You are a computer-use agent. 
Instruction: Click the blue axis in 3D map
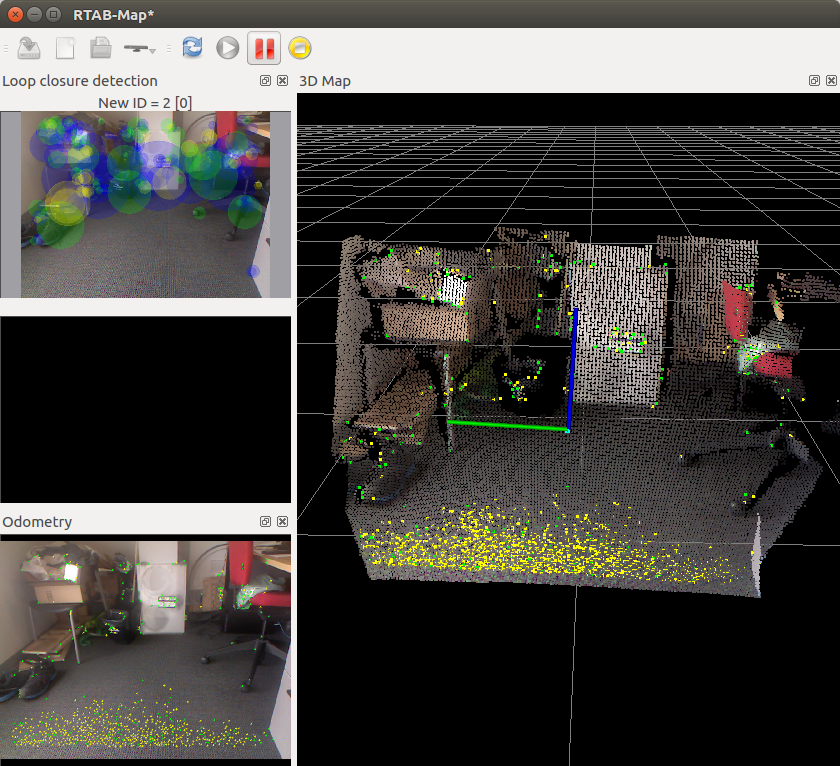(575, 370)
